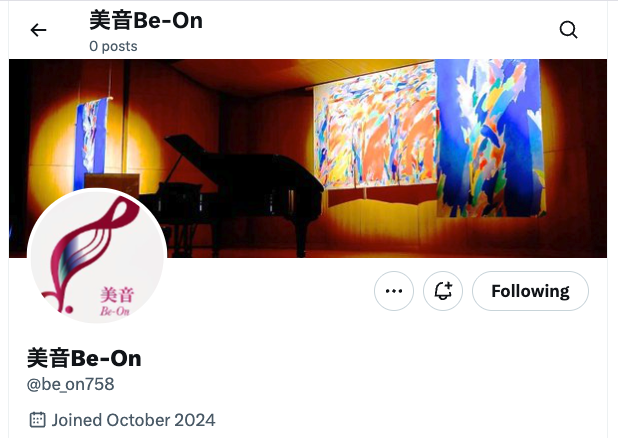
Task: Click the bold 美音Be-On name under the avatar
Action: (x=84, y=358)
